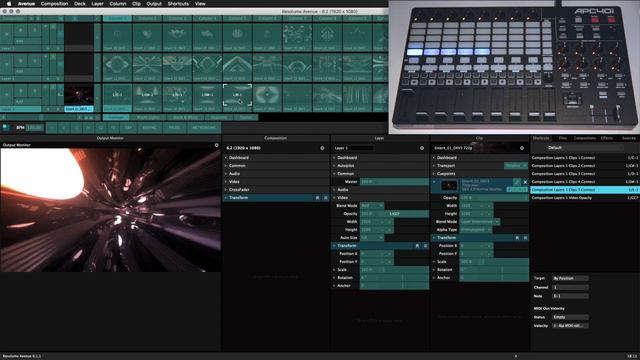Open the Apple menu
This screenshot has height=360, width=640.
pos(9,4)
